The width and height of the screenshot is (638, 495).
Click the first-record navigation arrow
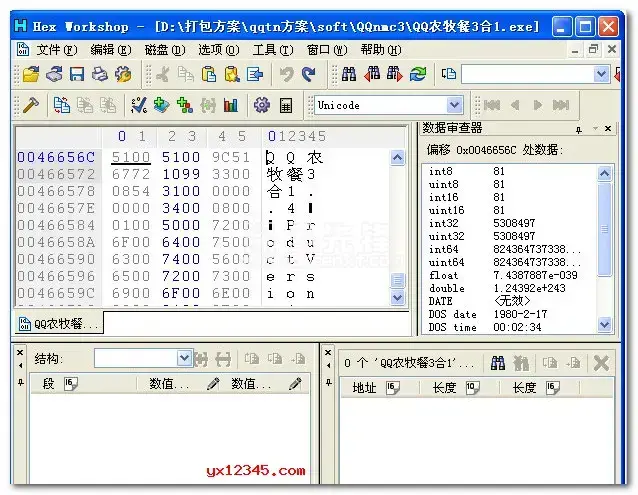[492, 105]
